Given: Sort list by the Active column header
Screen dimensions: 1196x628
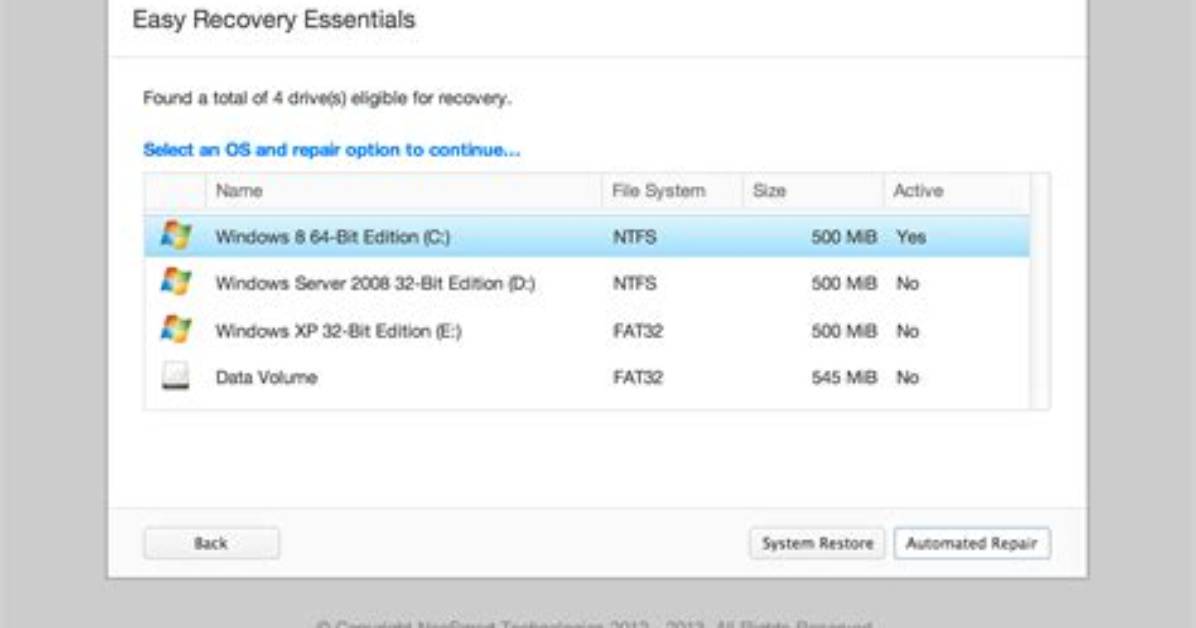Looking at the screenshot, I should click(x=956, y=191).
